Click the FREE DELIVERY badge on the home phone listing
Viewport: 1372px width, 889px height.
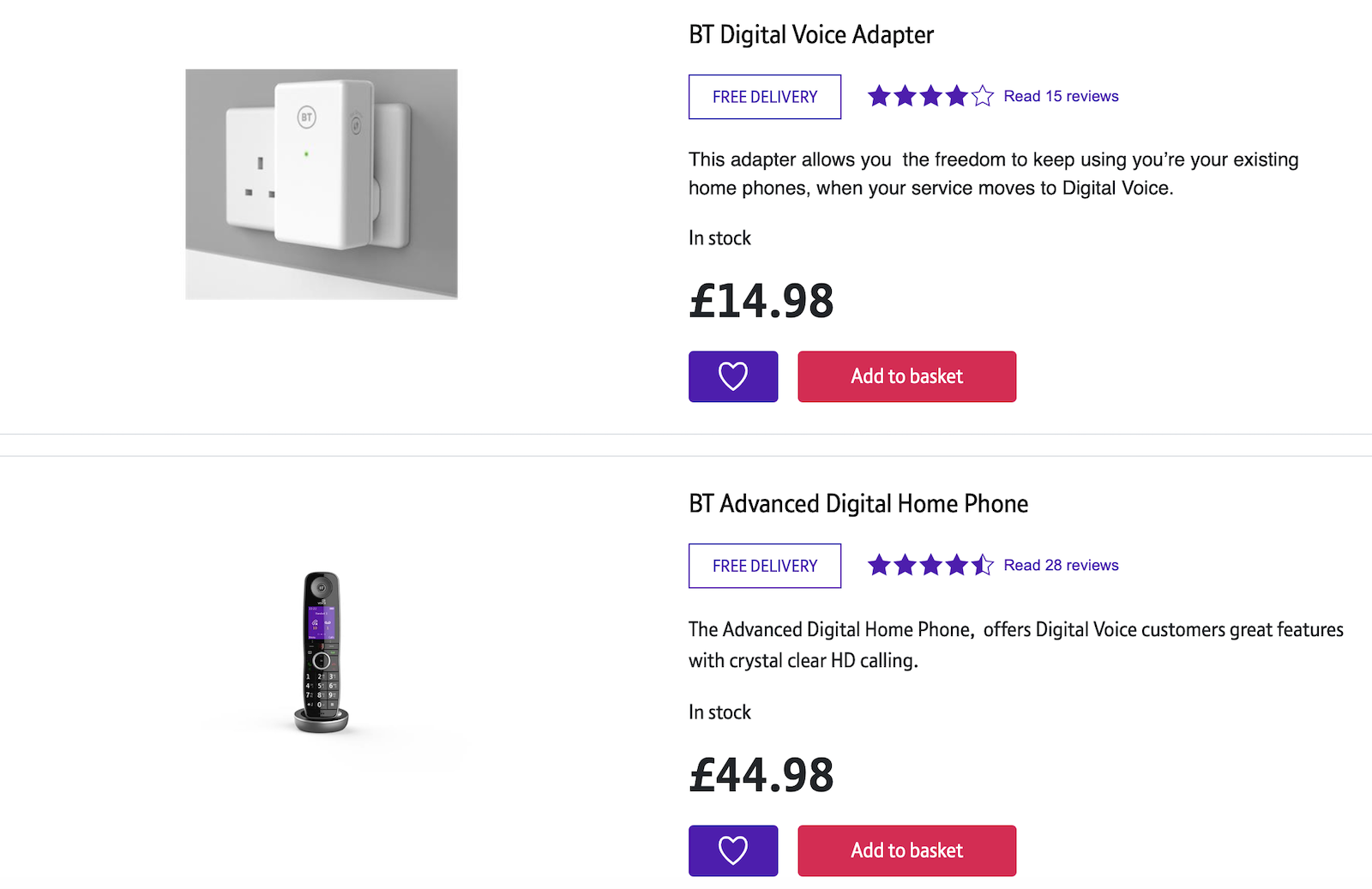coord(764,566)
